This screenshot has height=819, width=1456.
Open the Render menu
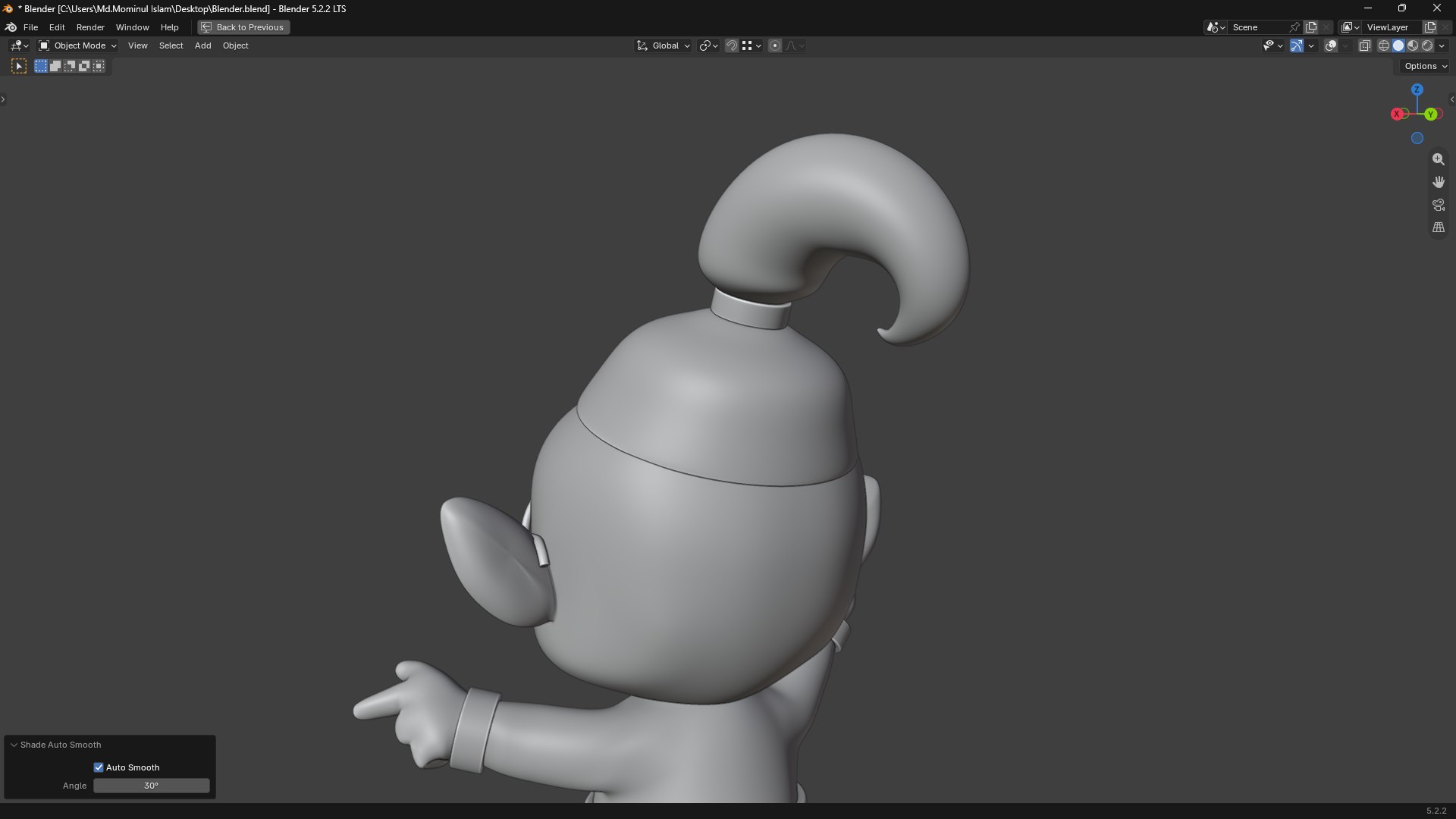click(x=90, y=27)
